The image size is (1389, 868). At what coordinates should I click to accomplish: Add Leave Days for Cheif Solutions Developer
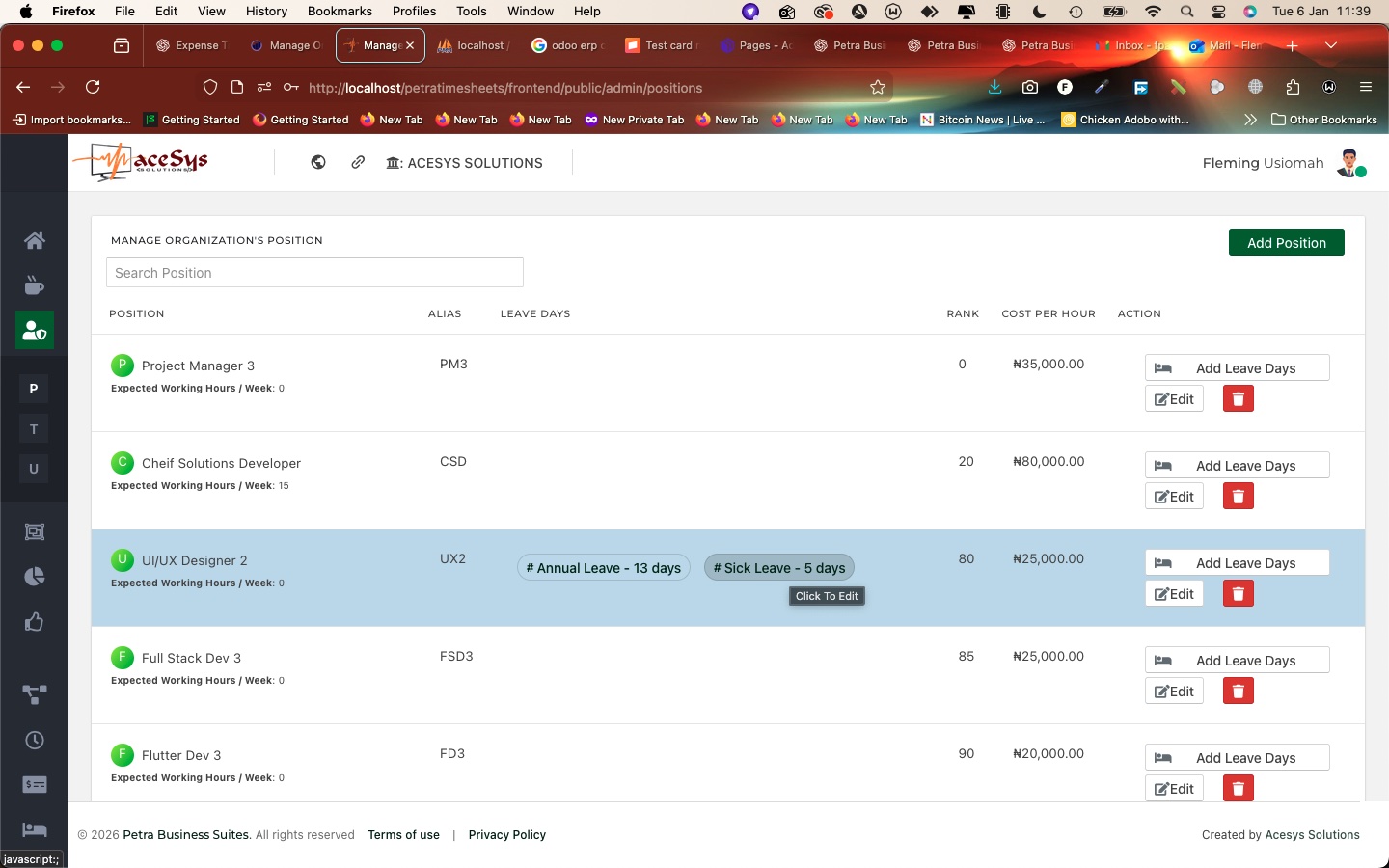tap(1237, 466)
